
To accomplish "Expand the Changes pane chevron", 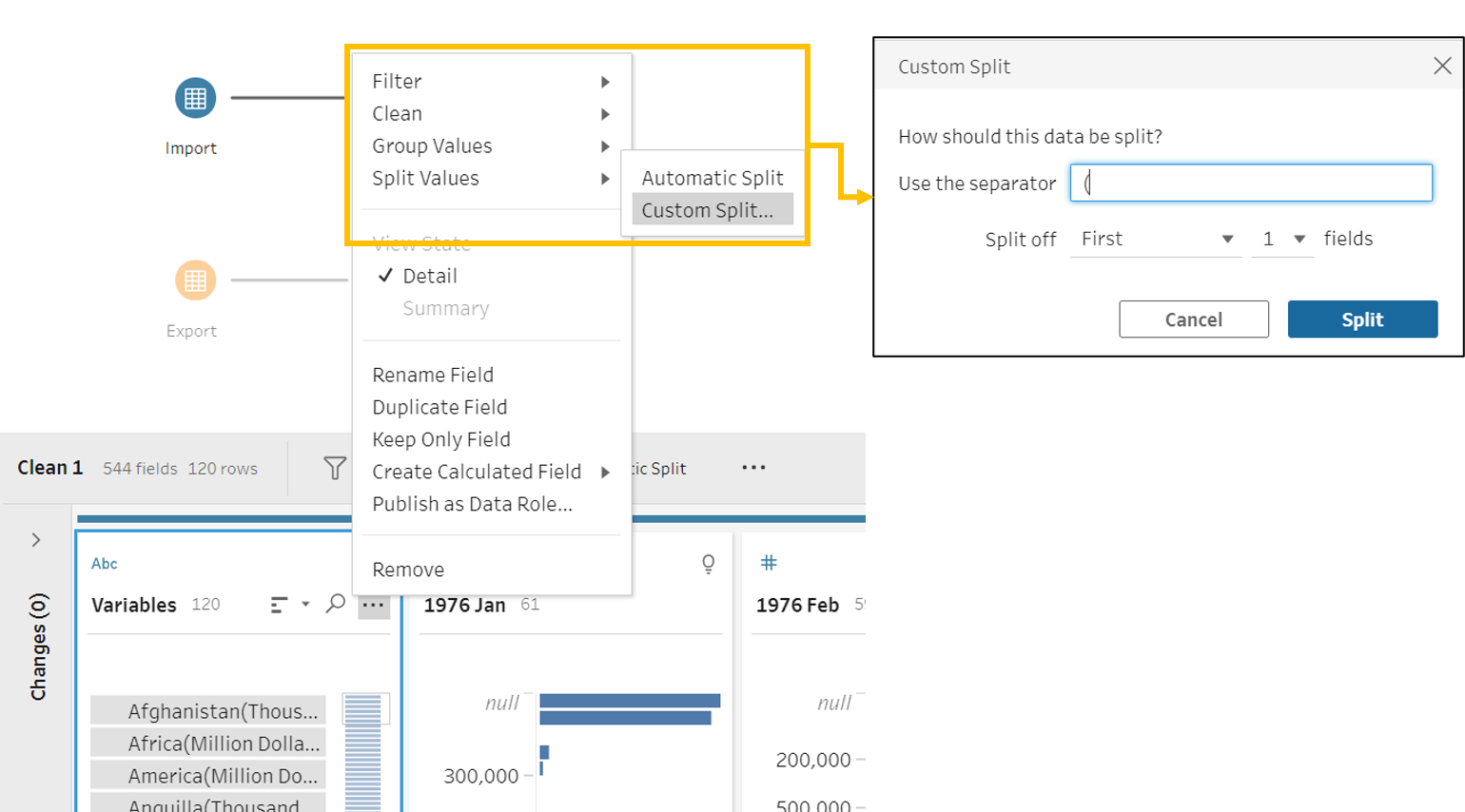I will 36,540.
